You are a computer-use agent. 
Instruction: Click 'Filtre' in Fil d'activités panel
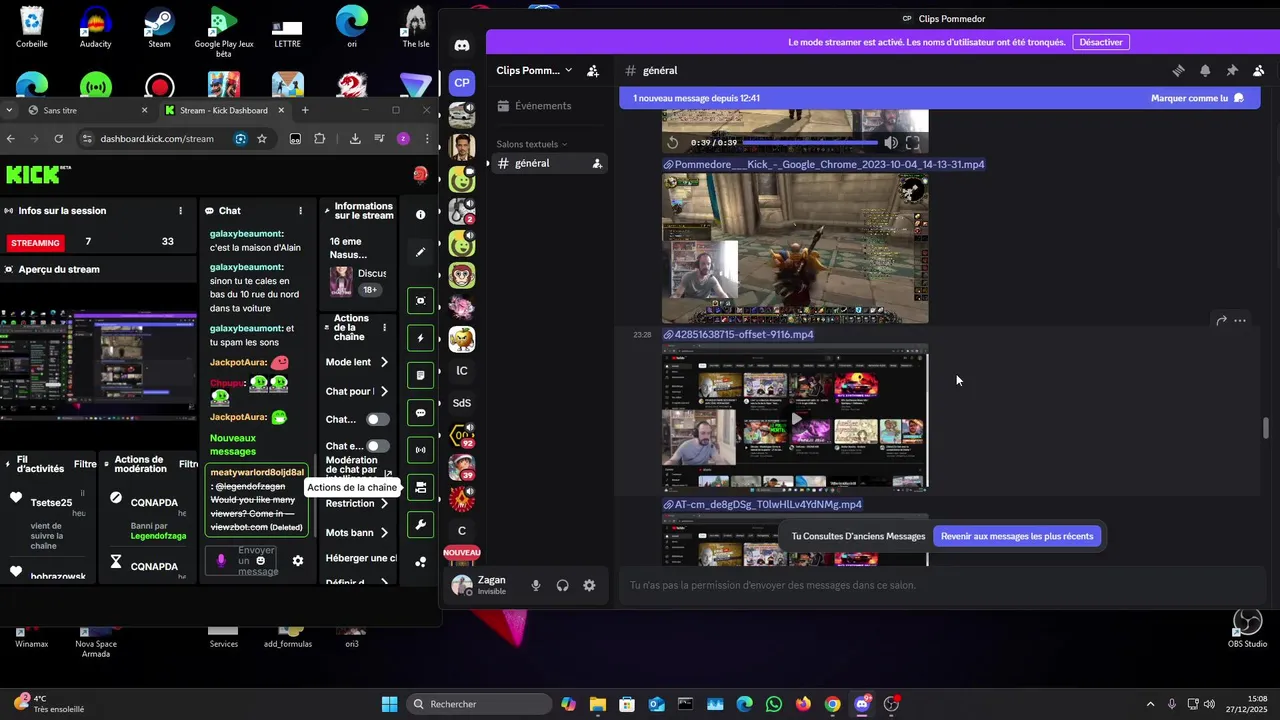pyautogui.click(x=85, y=464)
